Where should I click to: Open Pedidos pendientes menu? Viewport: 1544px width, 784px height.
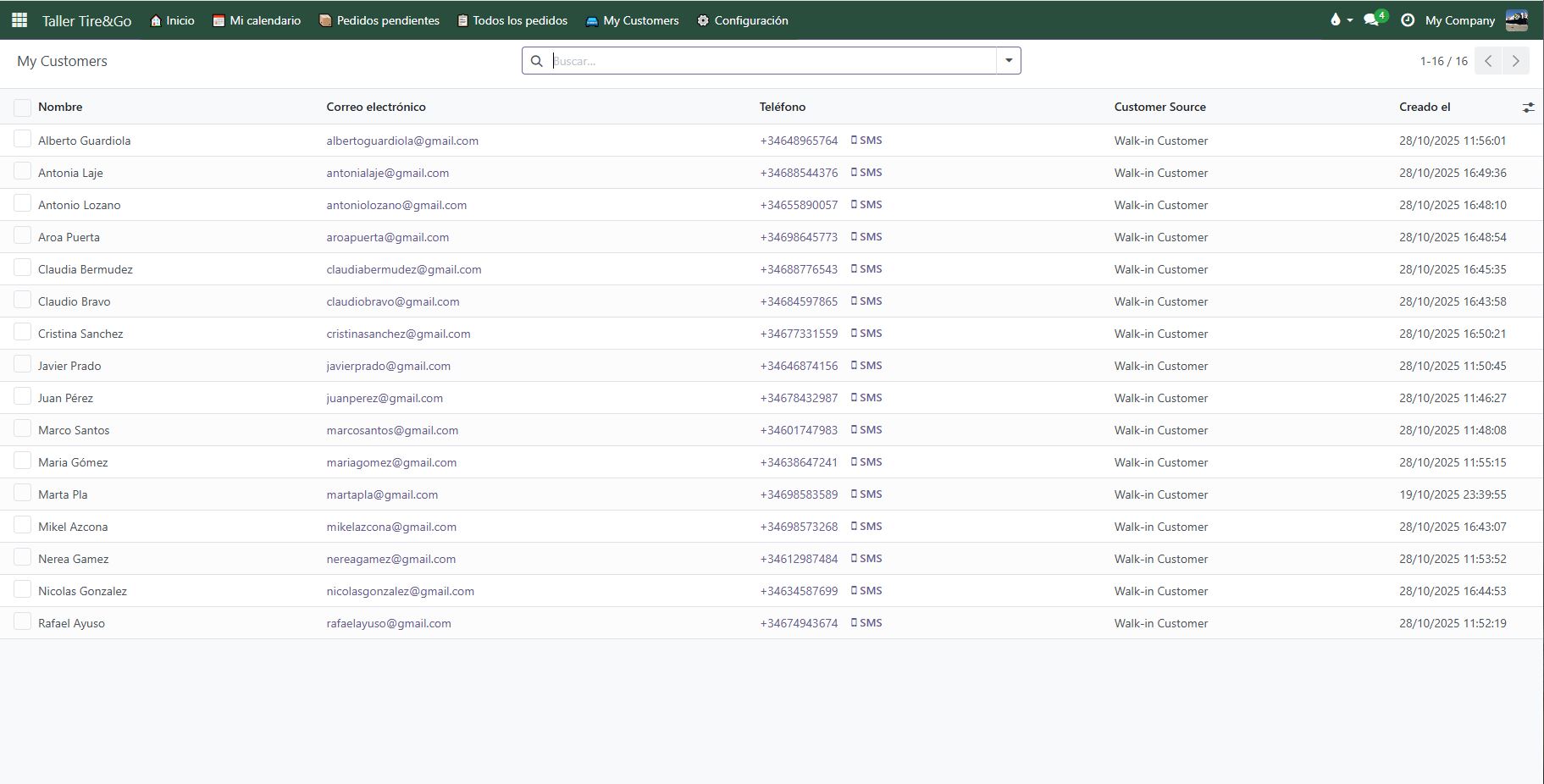point(379,20)
